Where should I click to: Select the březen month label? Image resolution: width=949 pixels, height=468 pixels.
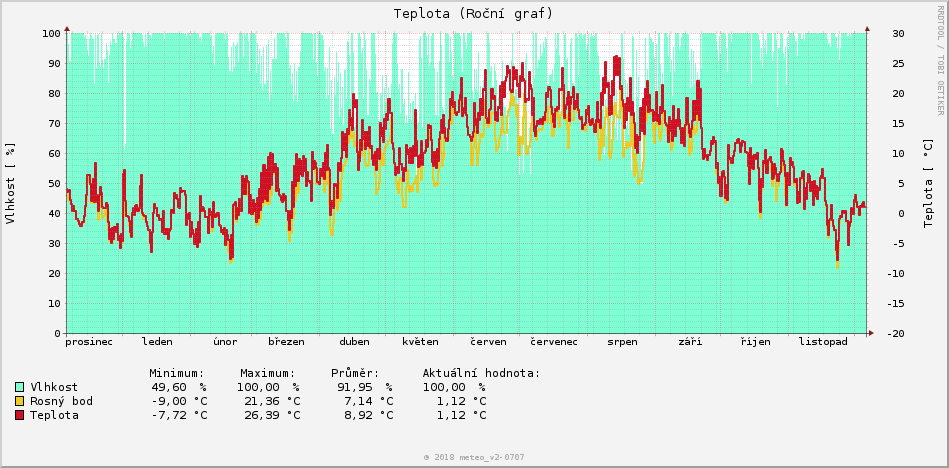[286, 342]
